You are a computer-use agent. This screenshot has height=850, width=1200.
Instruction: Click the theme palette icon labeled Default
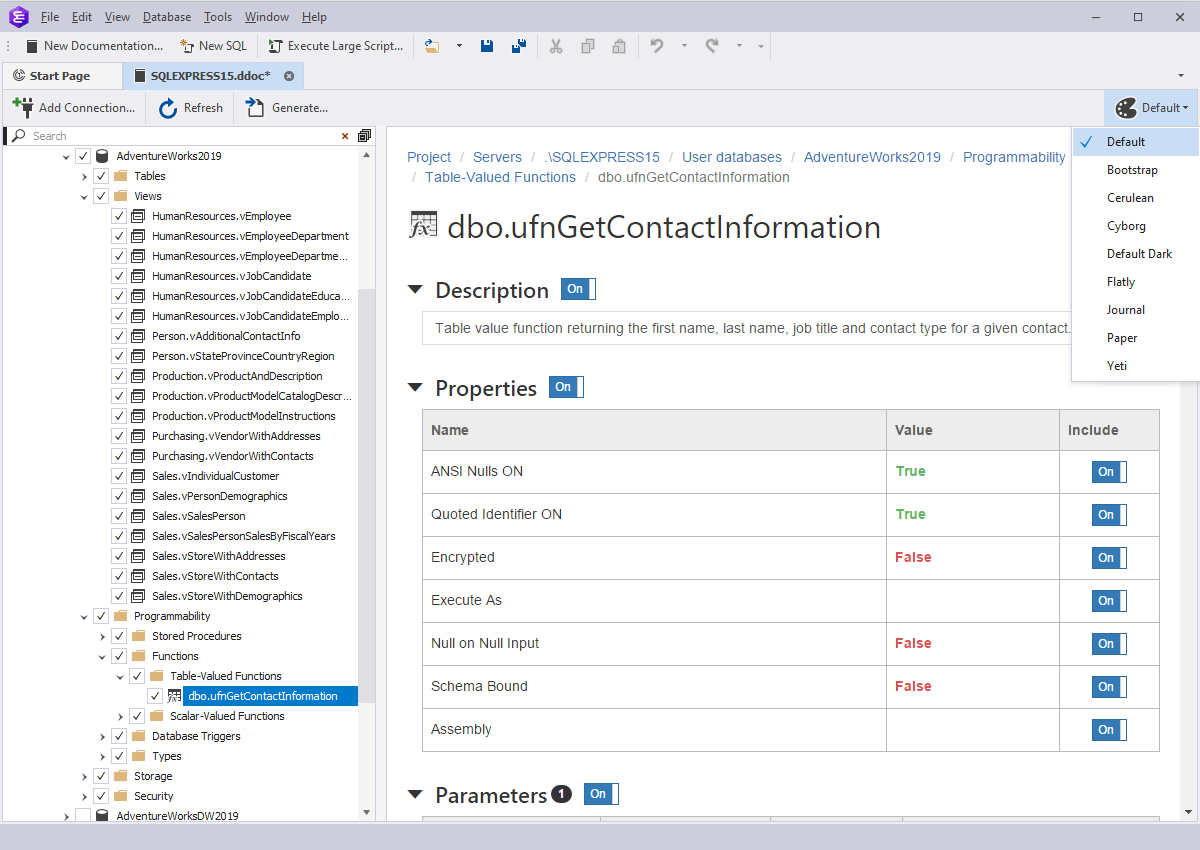[1125, 107]
